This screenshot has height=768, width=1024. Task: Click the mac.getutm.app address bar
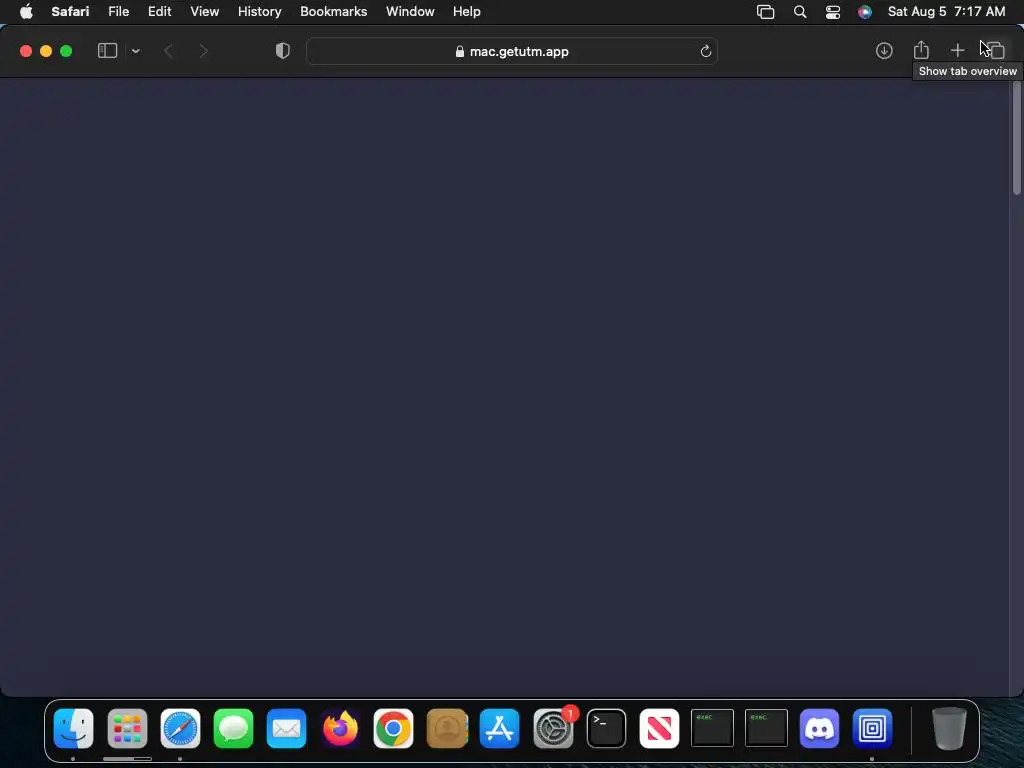pyautogui.click(x=512, y=52)
